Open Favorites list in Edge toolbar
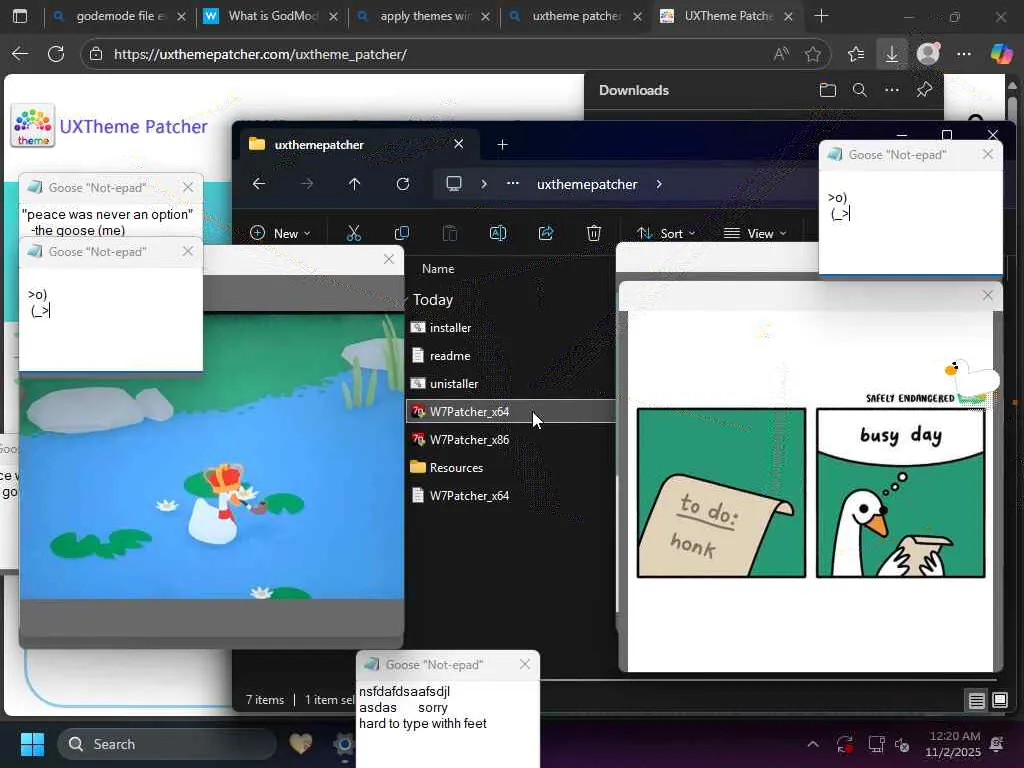 [x=856, y=54]
